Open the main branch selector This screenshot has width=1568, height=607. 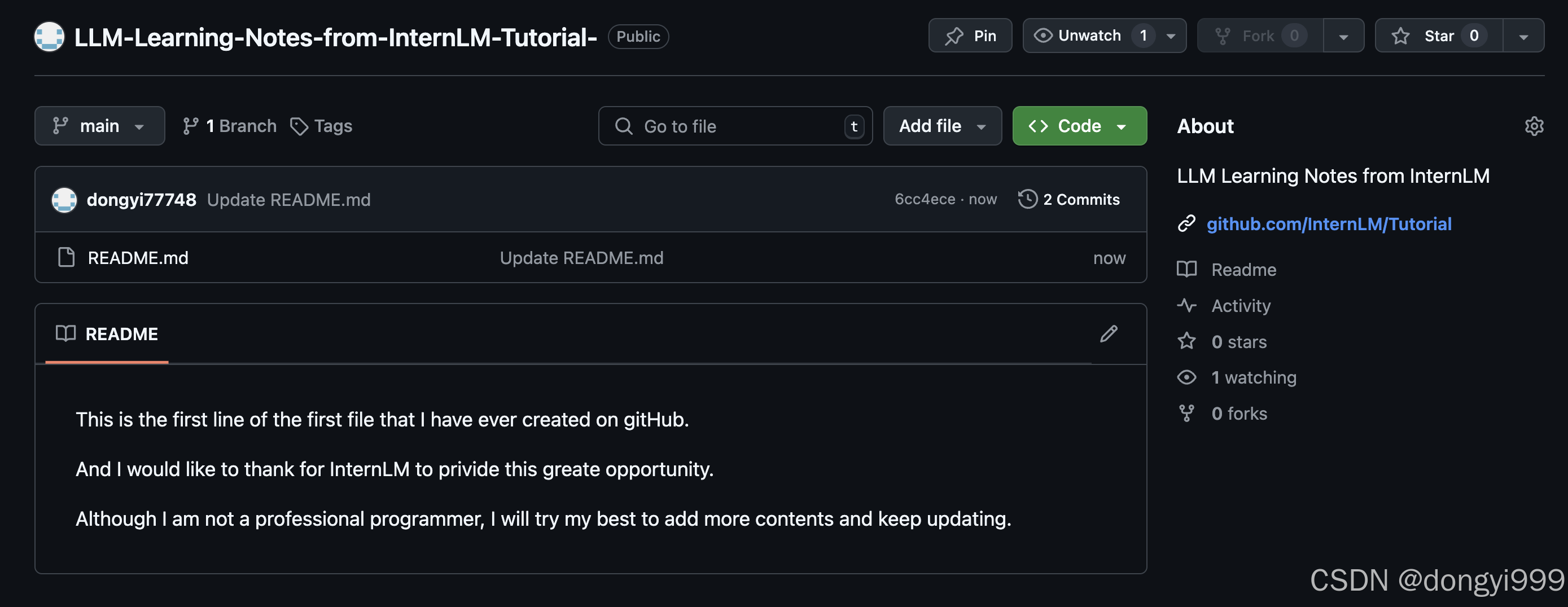click(x=99, y=126)
